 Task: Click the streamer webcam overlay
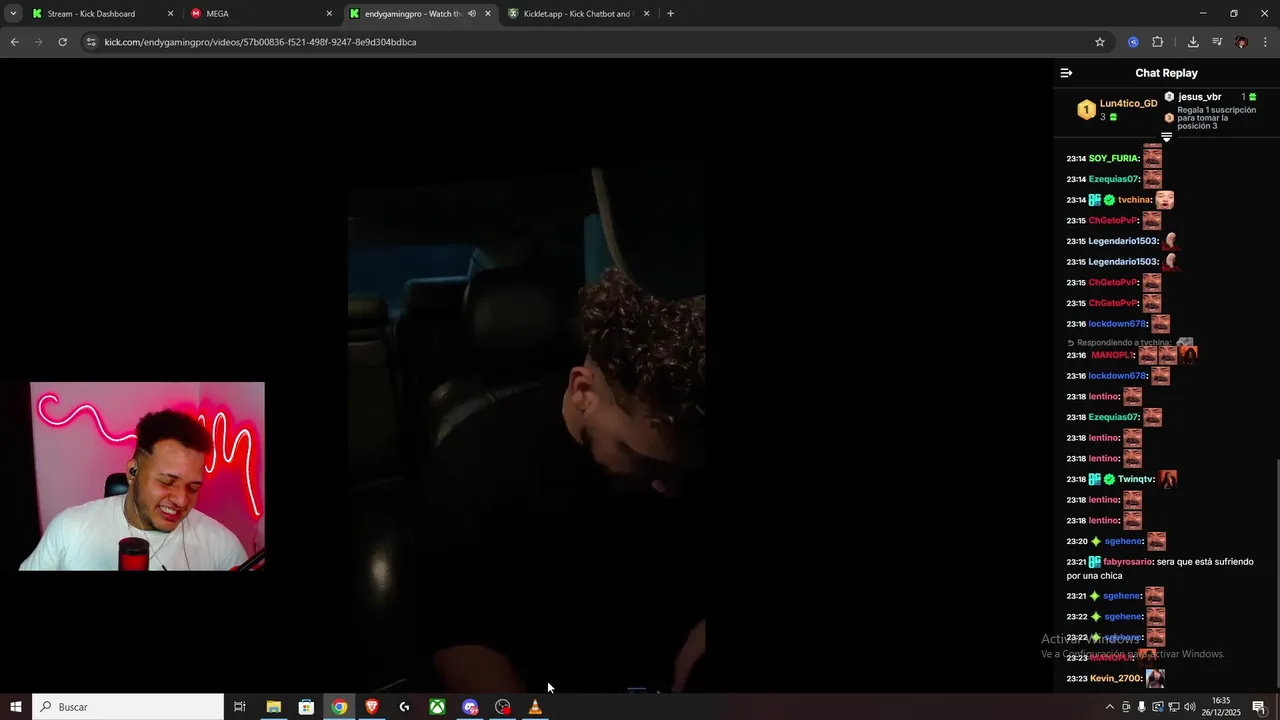point(142,476)
